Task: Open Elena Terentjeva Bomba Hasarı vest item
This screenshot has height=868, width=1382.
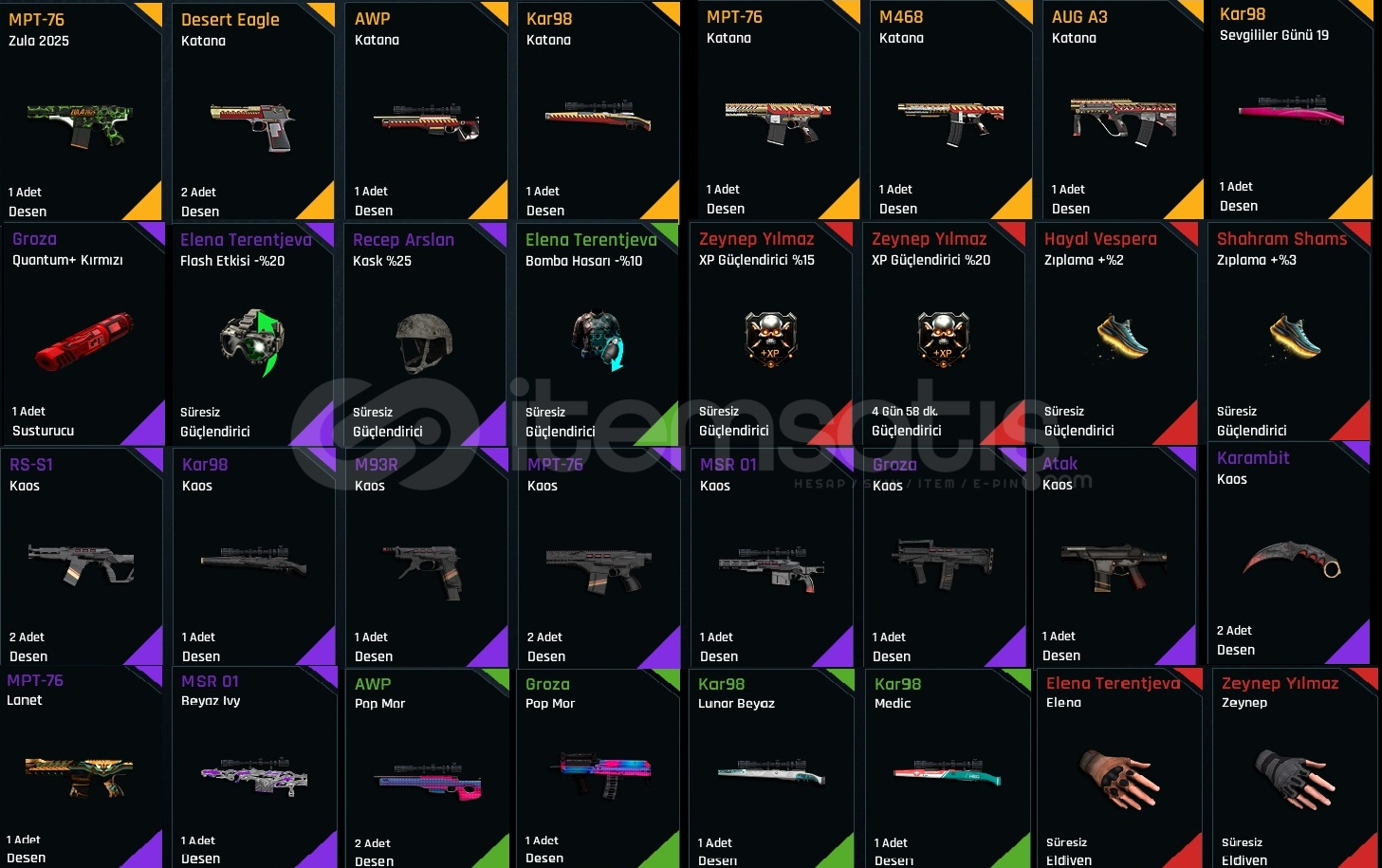Action: [x=598, y=340]
